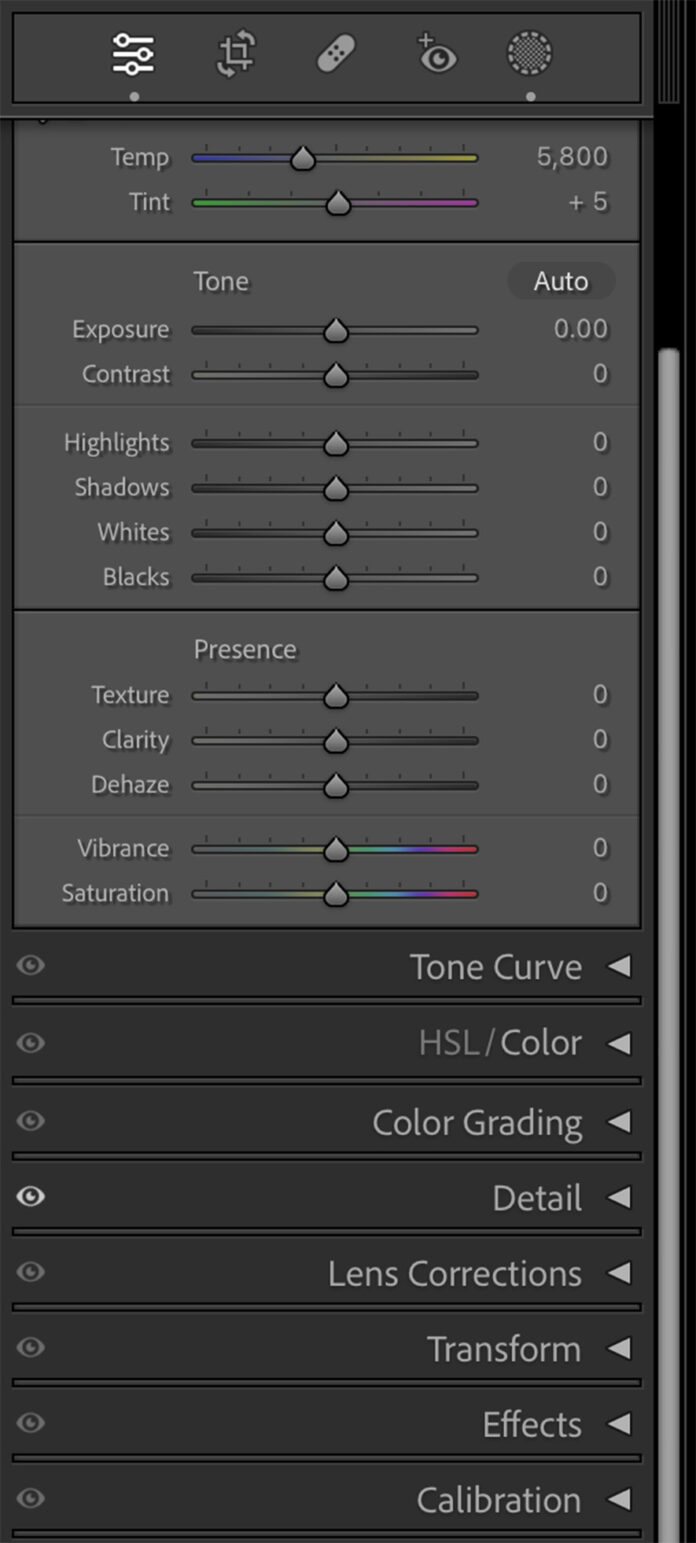
Task: Click the Detail panel eye icon
Action: click(30, 1196)
